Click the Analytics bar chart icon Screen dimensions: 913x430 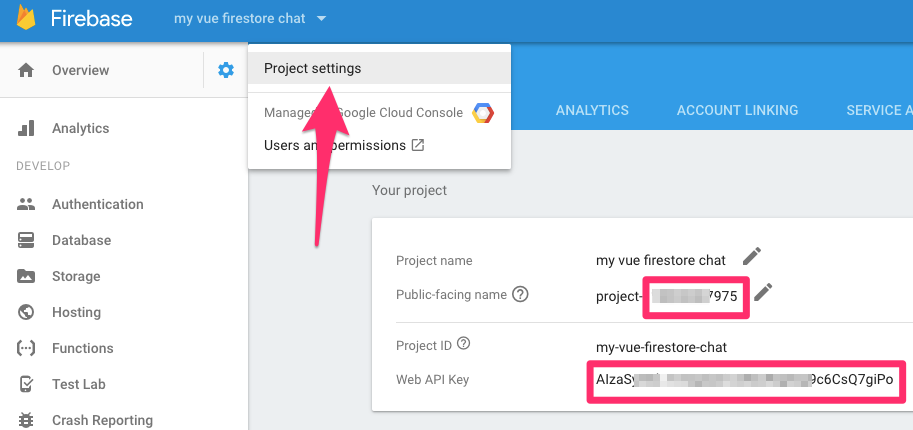click(27, 128)
